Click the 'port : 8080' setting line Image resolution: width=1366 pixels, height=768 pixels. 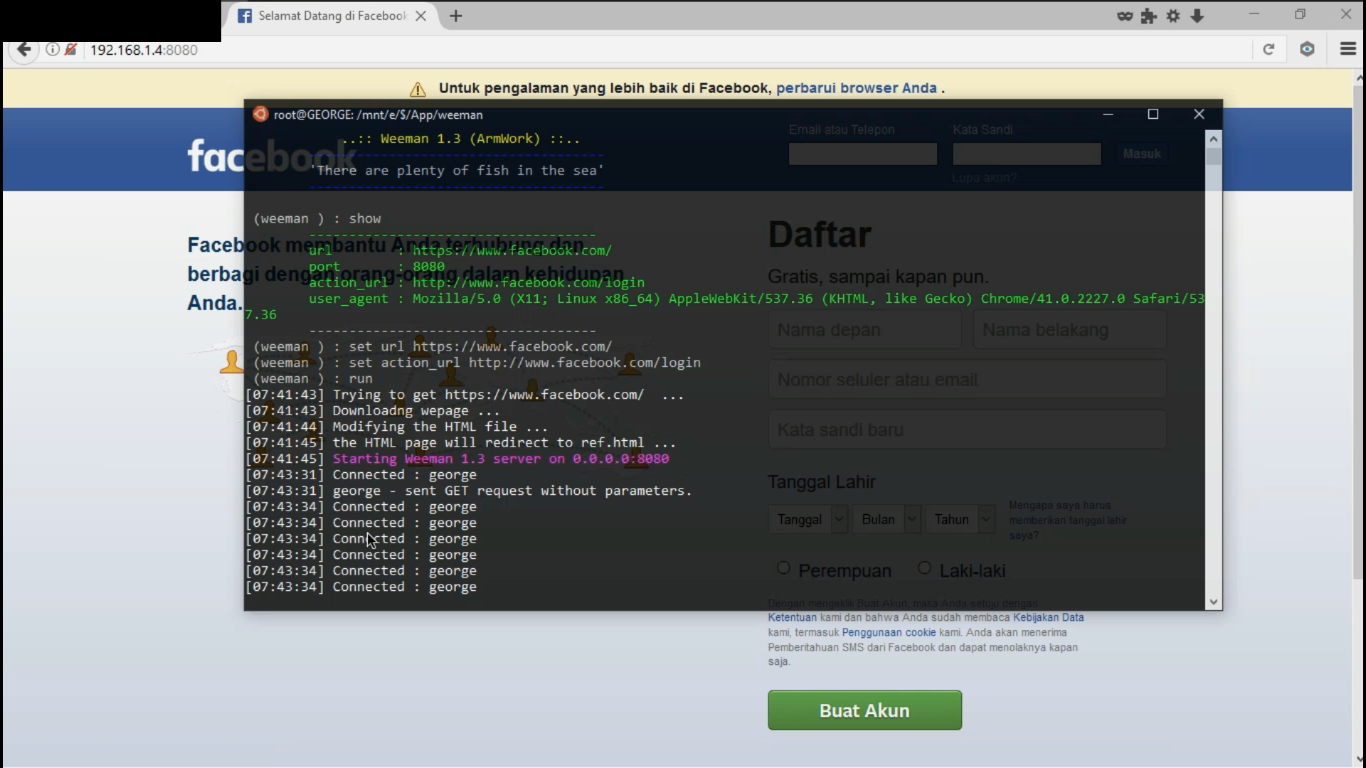pos(377,267)
